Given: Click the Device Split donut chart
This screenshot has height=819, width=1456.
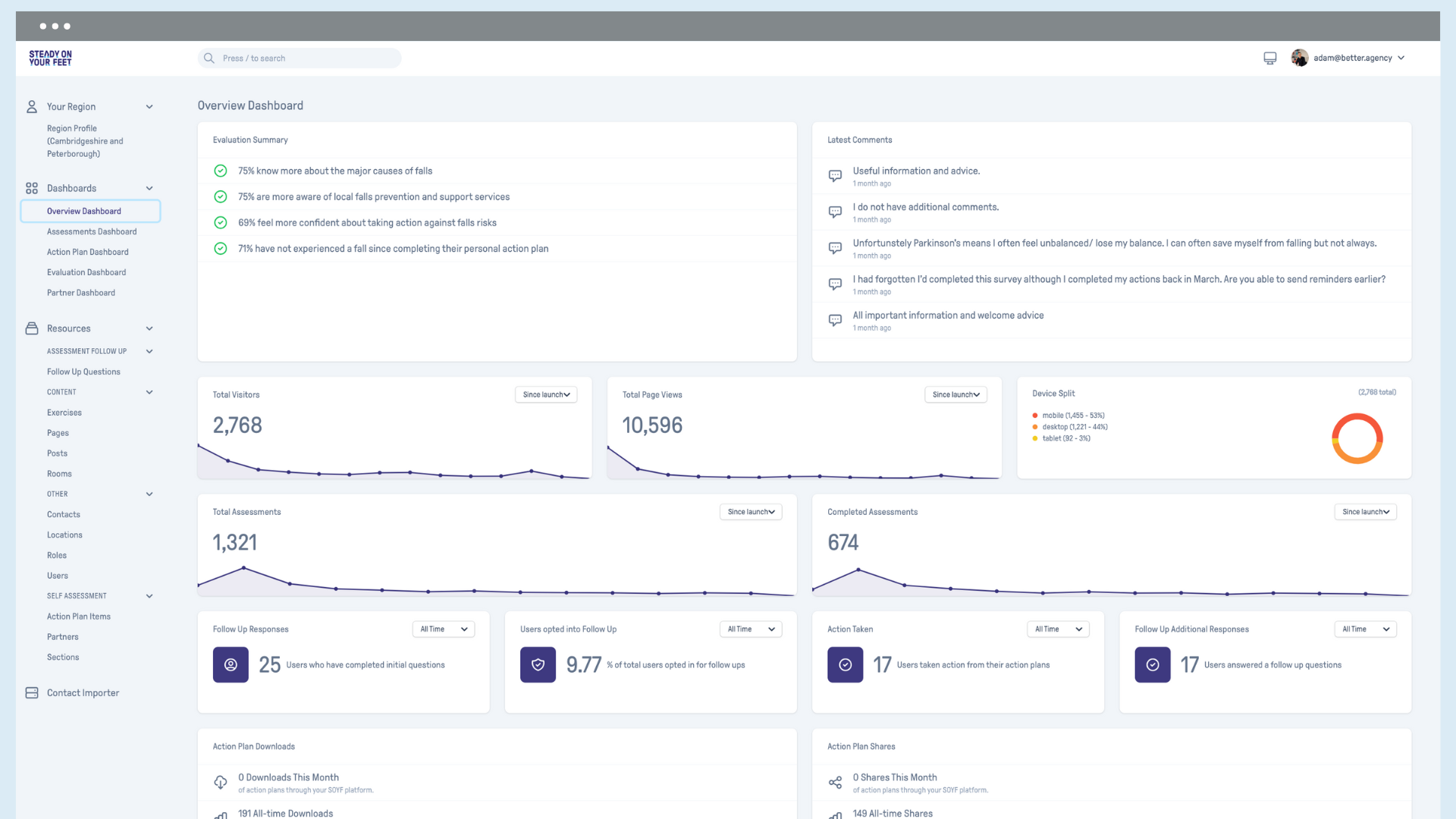Looking at the screenshot, I should pos(1357,438).
